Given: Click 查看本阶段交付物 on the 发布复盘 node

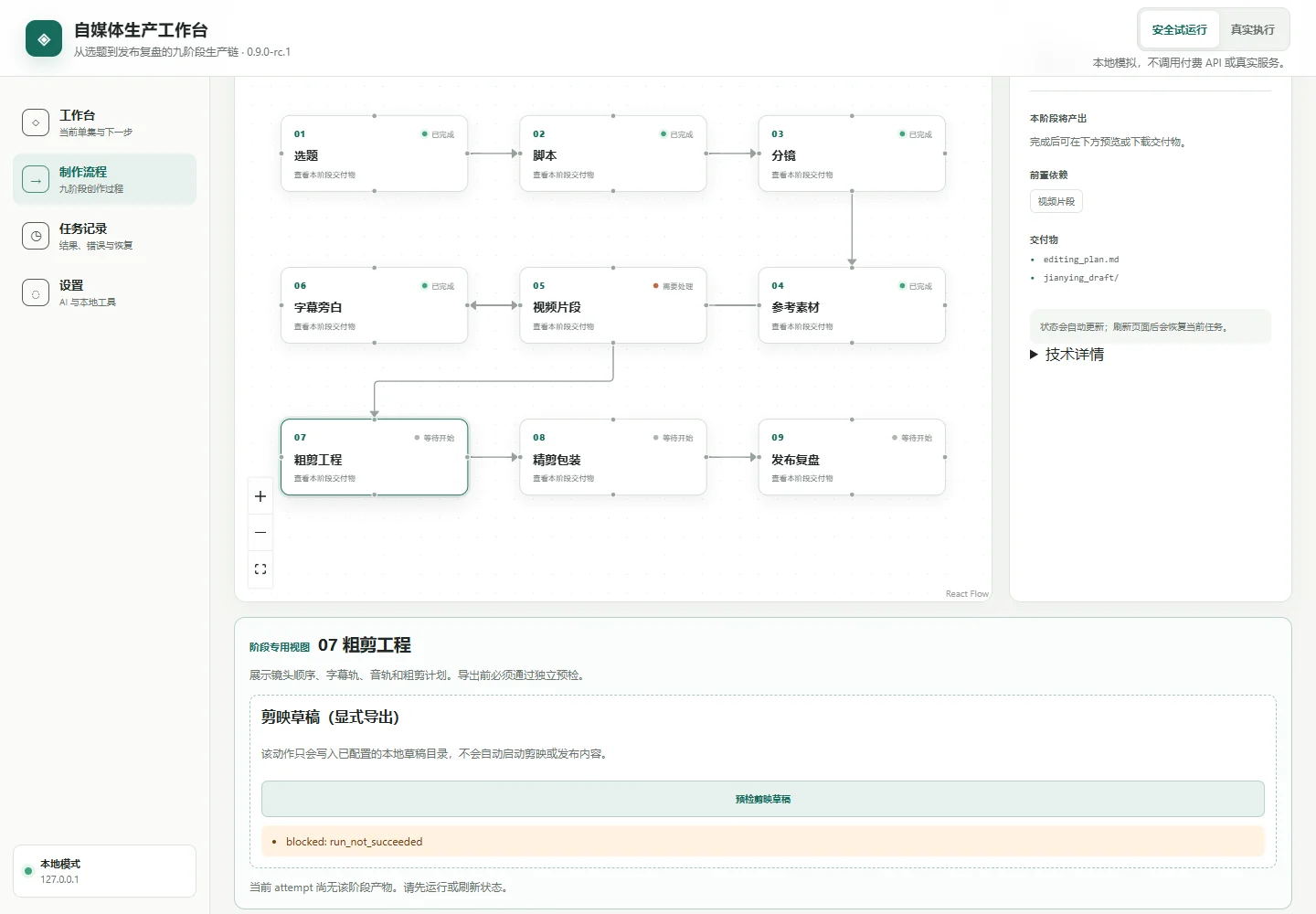Looking at the screenshot, I should tap(802, 478).
